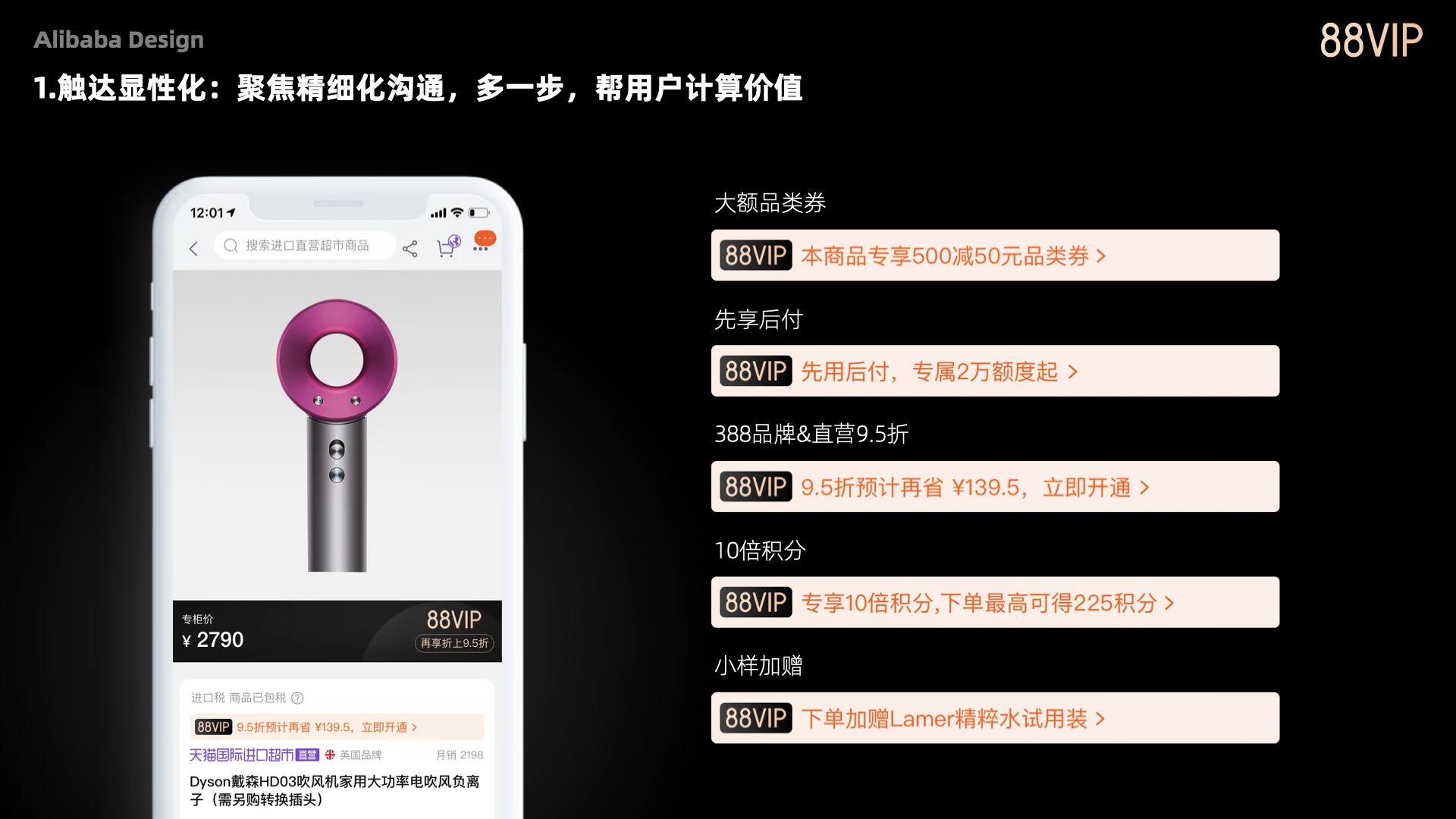Expand the 10倍积分 225积分 banner arrow
The height and width of the screenshot is (819, 1456).
click(1169, 603)
